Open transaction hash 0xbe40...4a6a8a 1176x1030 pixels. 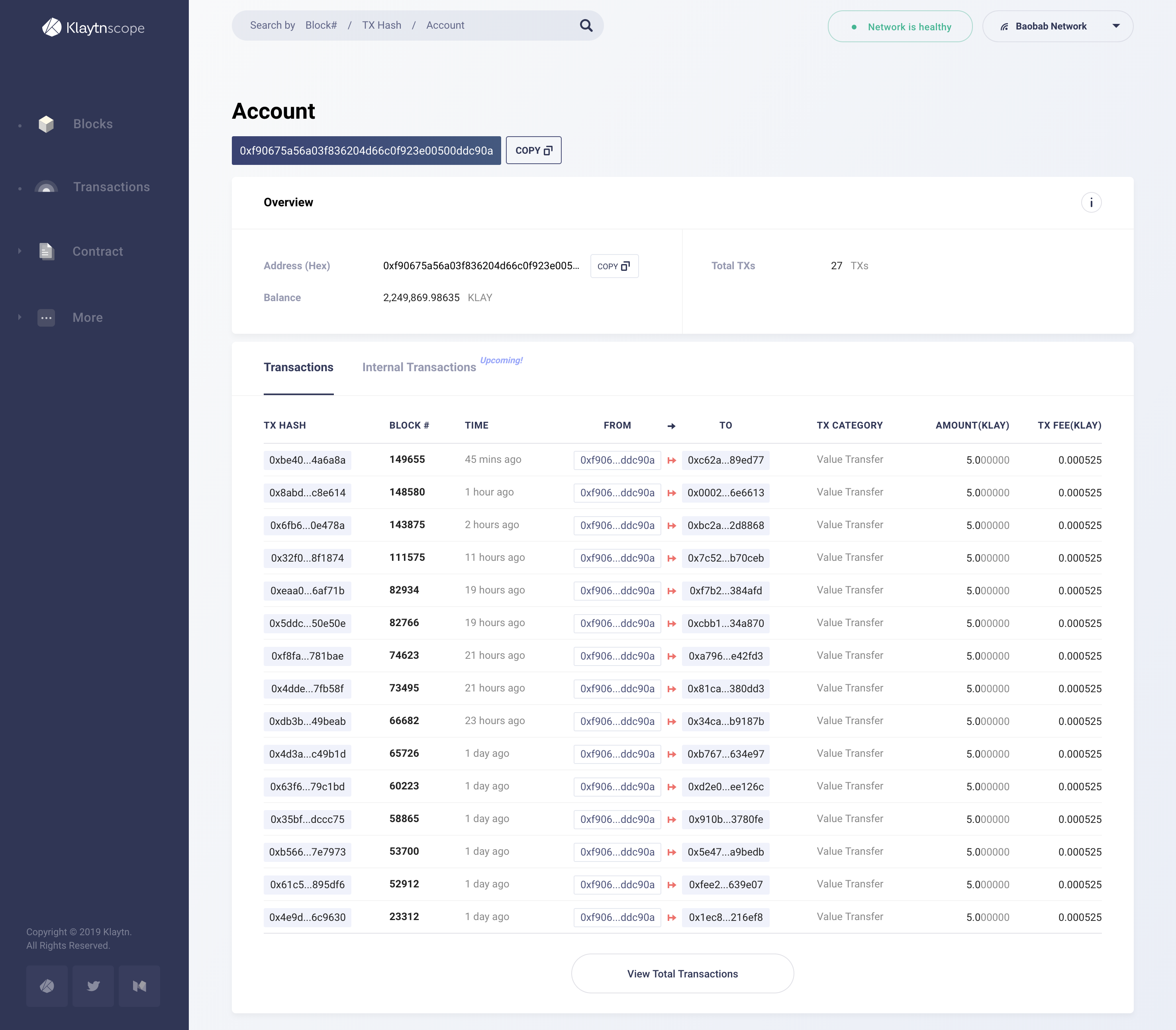tap(307, 460)
